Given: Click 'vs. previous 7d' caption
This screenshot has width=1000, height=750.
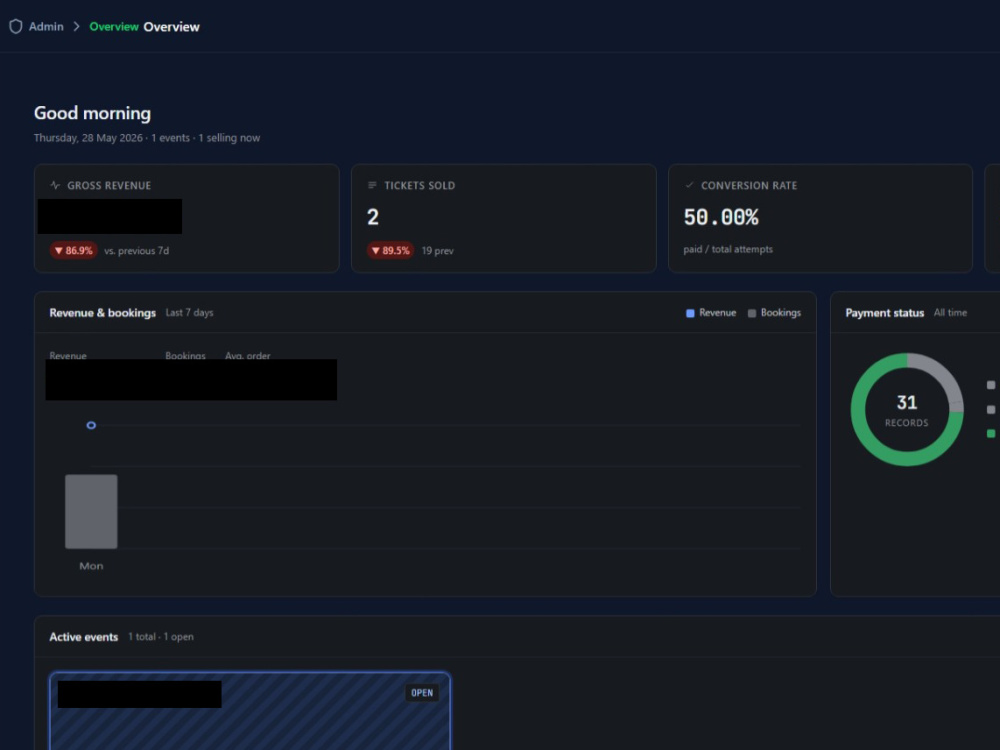Looking at the screenshot, I should (x=136, y=251).
